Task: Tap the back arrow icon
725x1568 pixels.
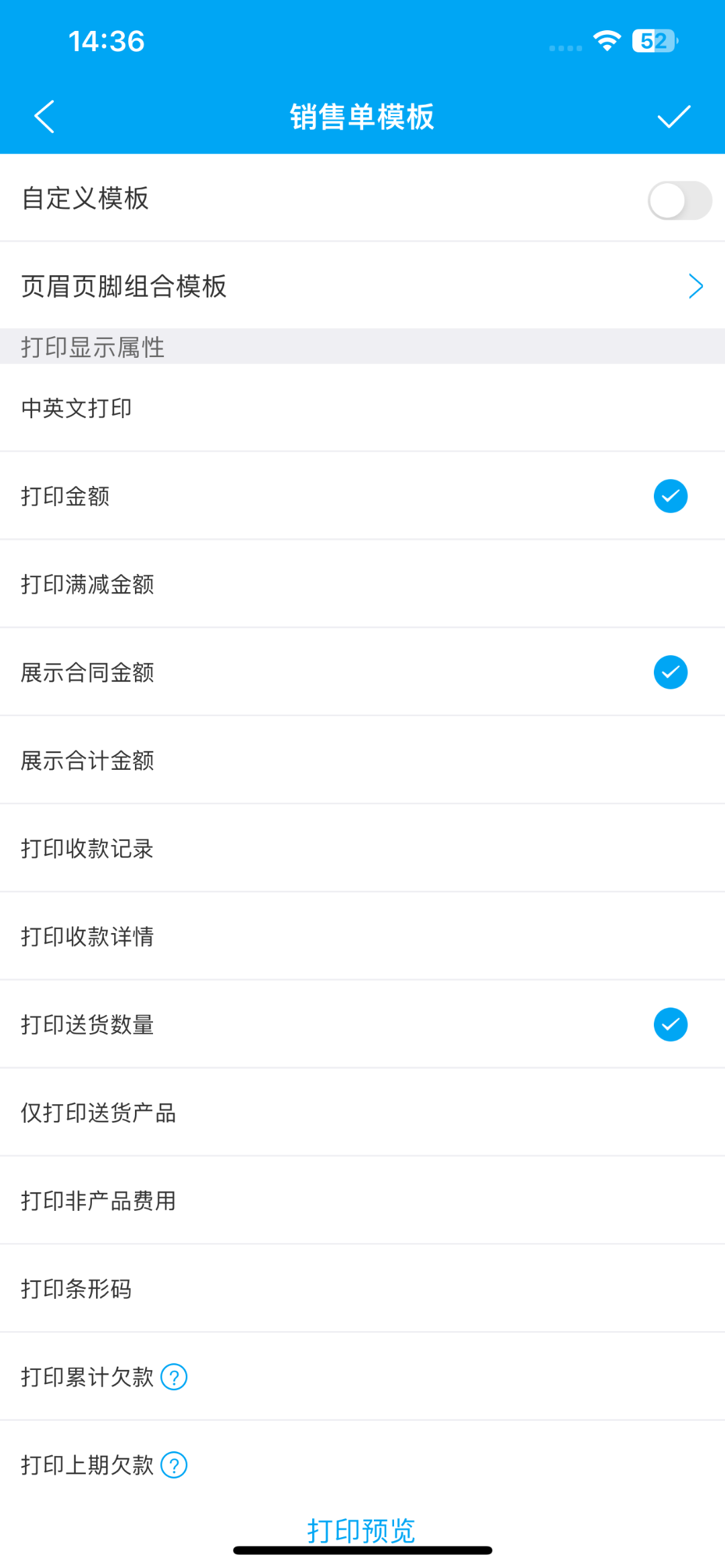Action: [x=44, y=117]
